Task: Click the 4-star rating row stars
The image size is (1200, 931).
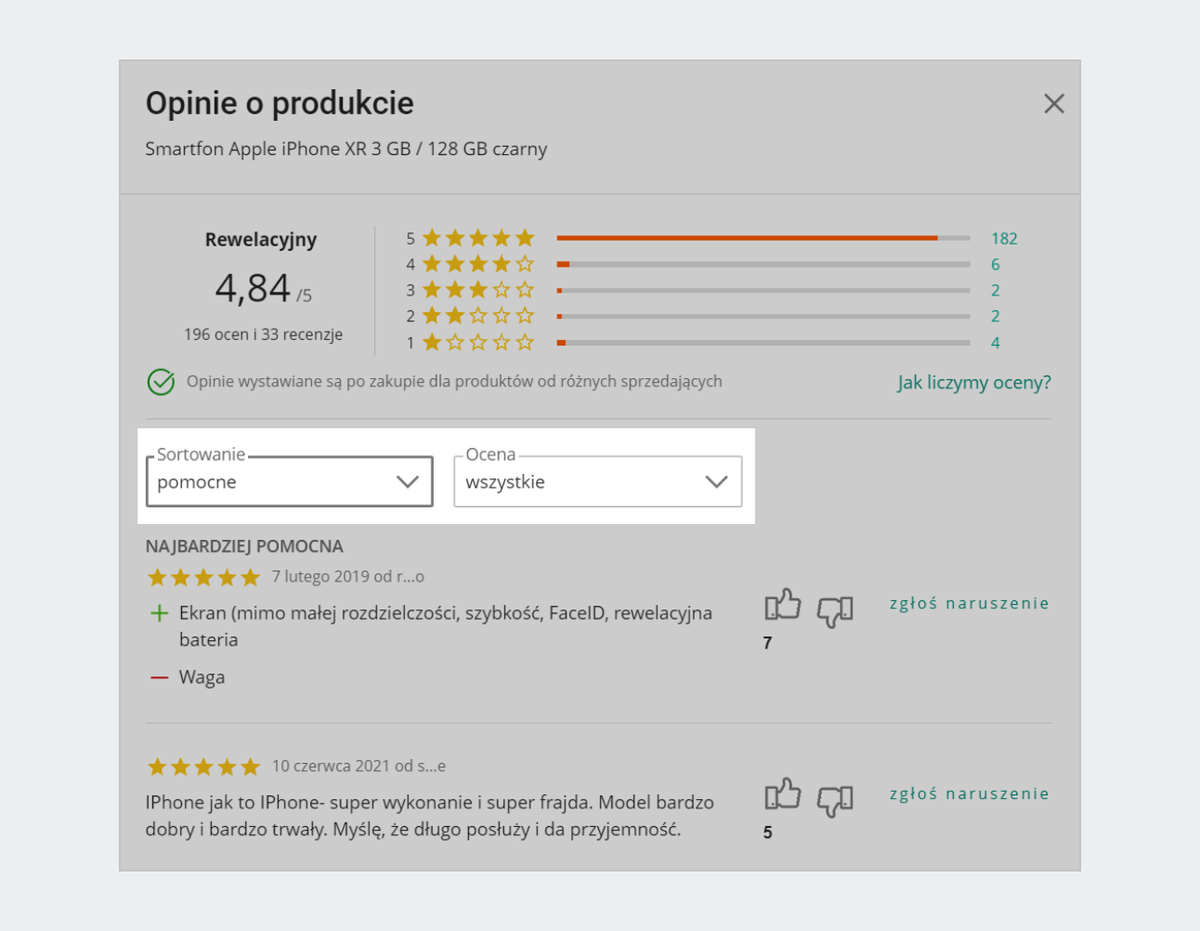Action: tap(478, 265)
